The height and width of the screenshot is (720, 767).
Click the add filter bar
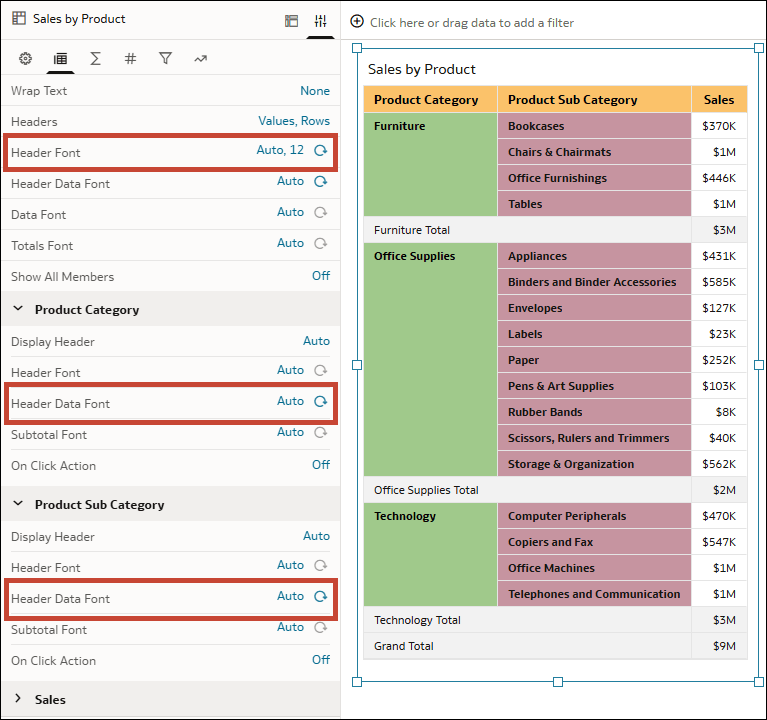click(x=471, y=22)
